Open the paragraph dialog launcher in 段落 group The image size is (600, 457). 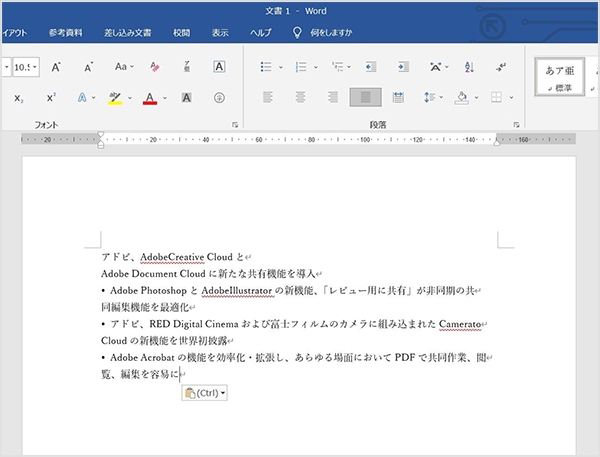point(517,125)
